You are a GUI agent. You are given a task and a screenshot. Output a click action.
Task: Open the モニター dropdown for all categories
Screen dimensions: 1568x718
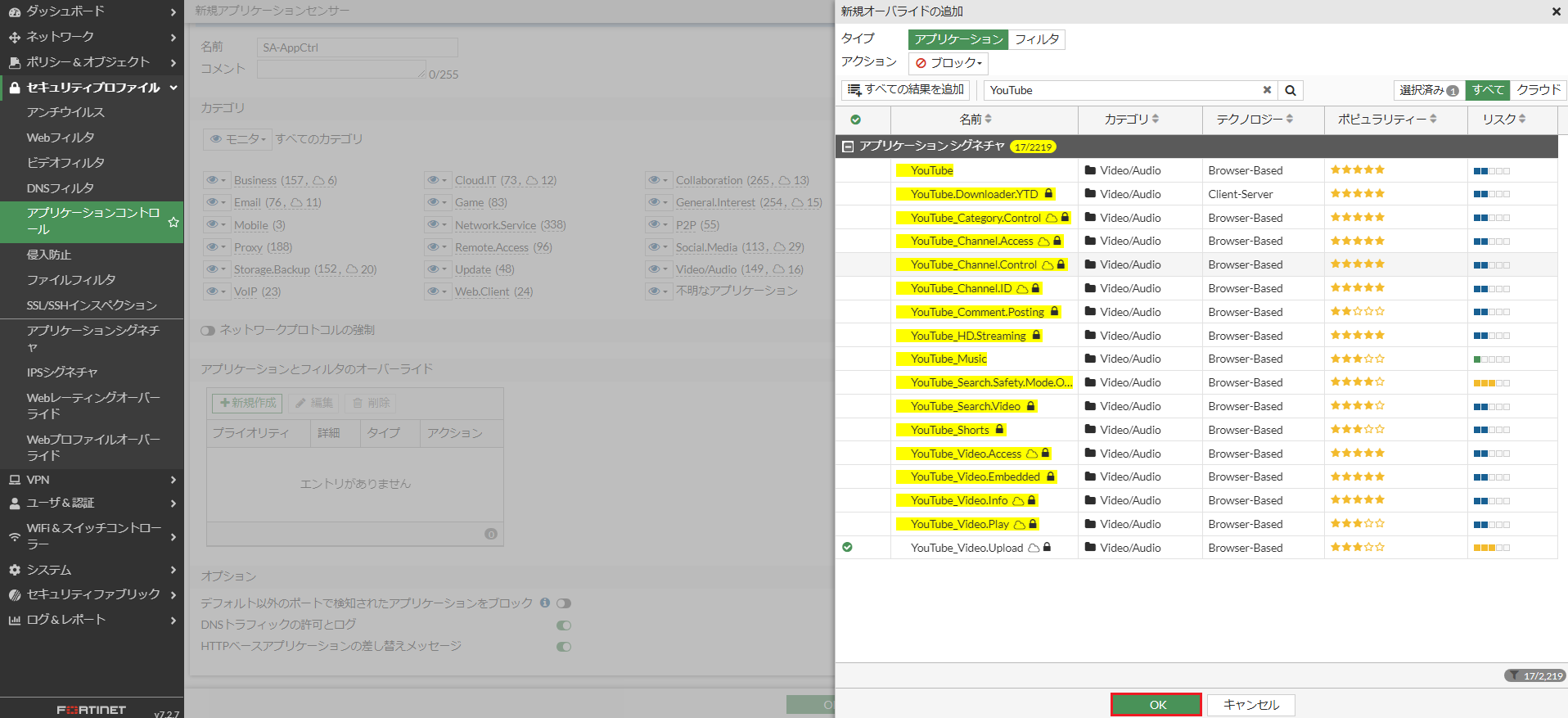[237, 139]
